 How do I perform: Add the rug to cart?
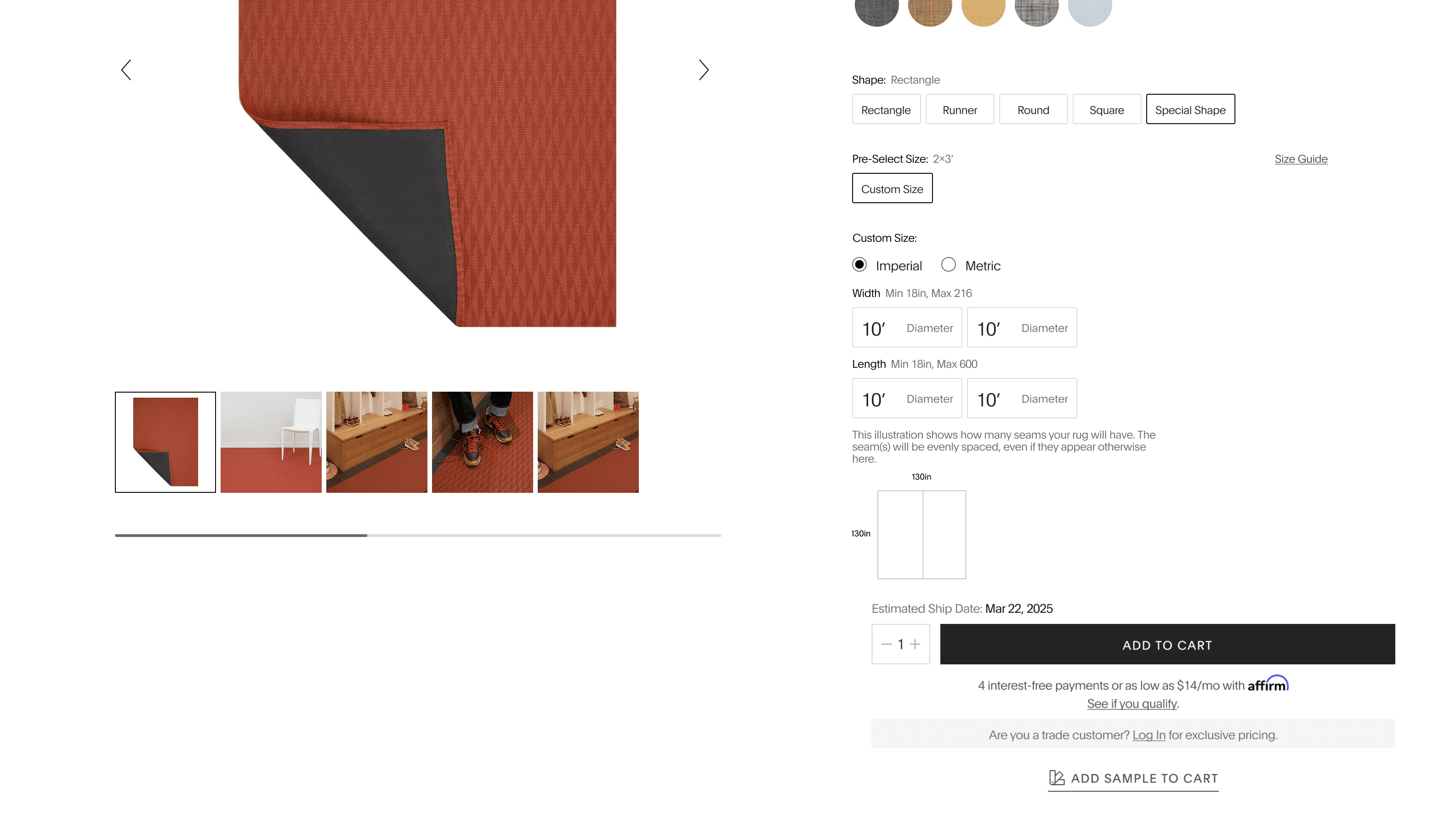[1167, 644]
